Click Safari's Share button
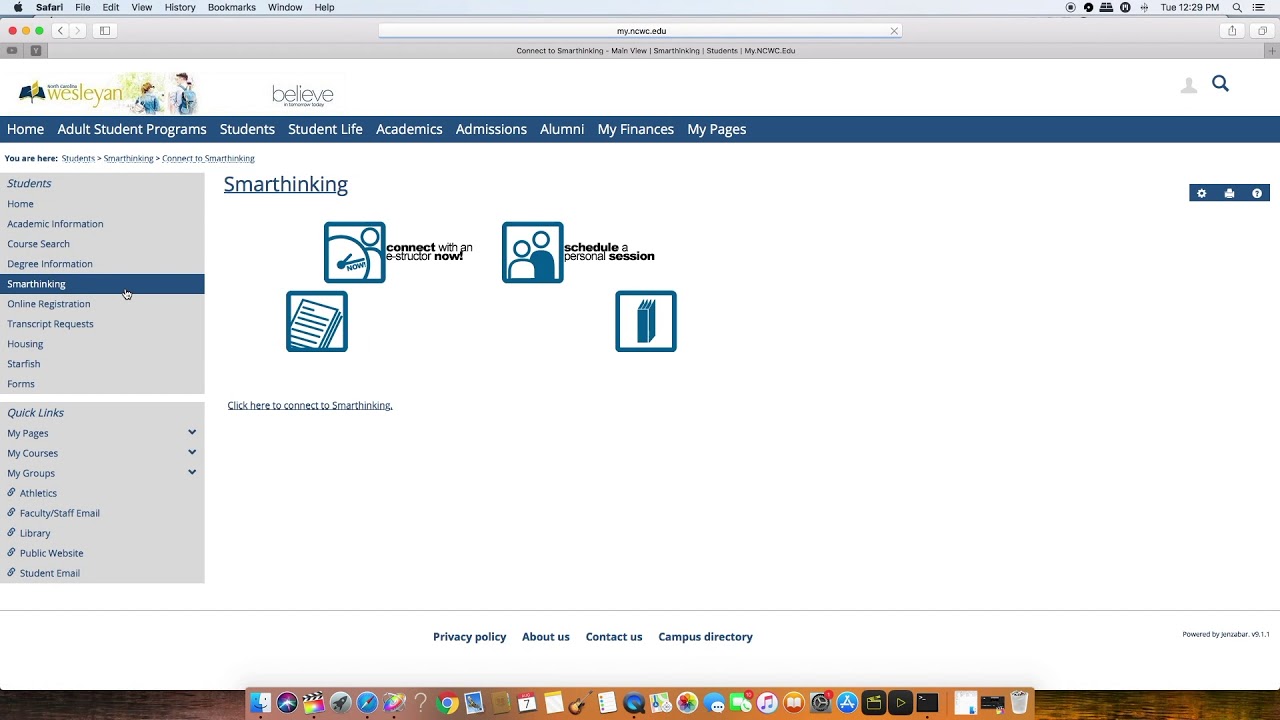The height and width of the screenshot is (720, 1280). point(1232,31)
